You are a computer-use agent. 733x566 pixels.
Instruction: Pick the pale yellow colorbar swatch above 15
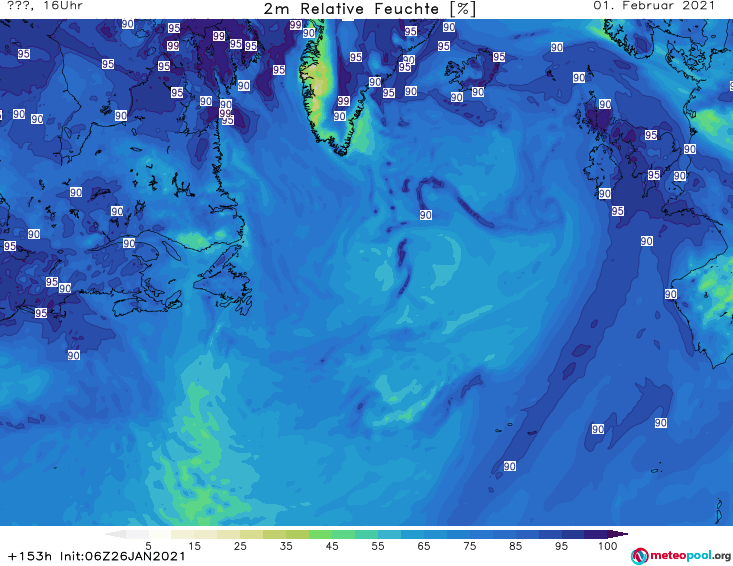[206, 534]
